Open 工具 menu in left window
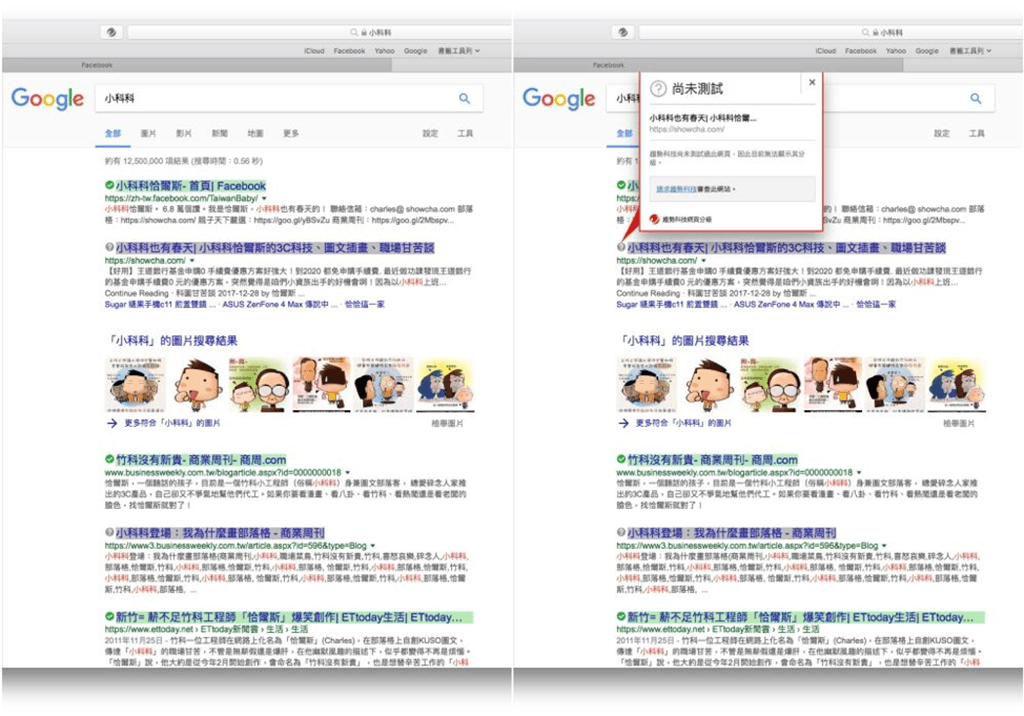1024x716 pixels. pos(466,133)
